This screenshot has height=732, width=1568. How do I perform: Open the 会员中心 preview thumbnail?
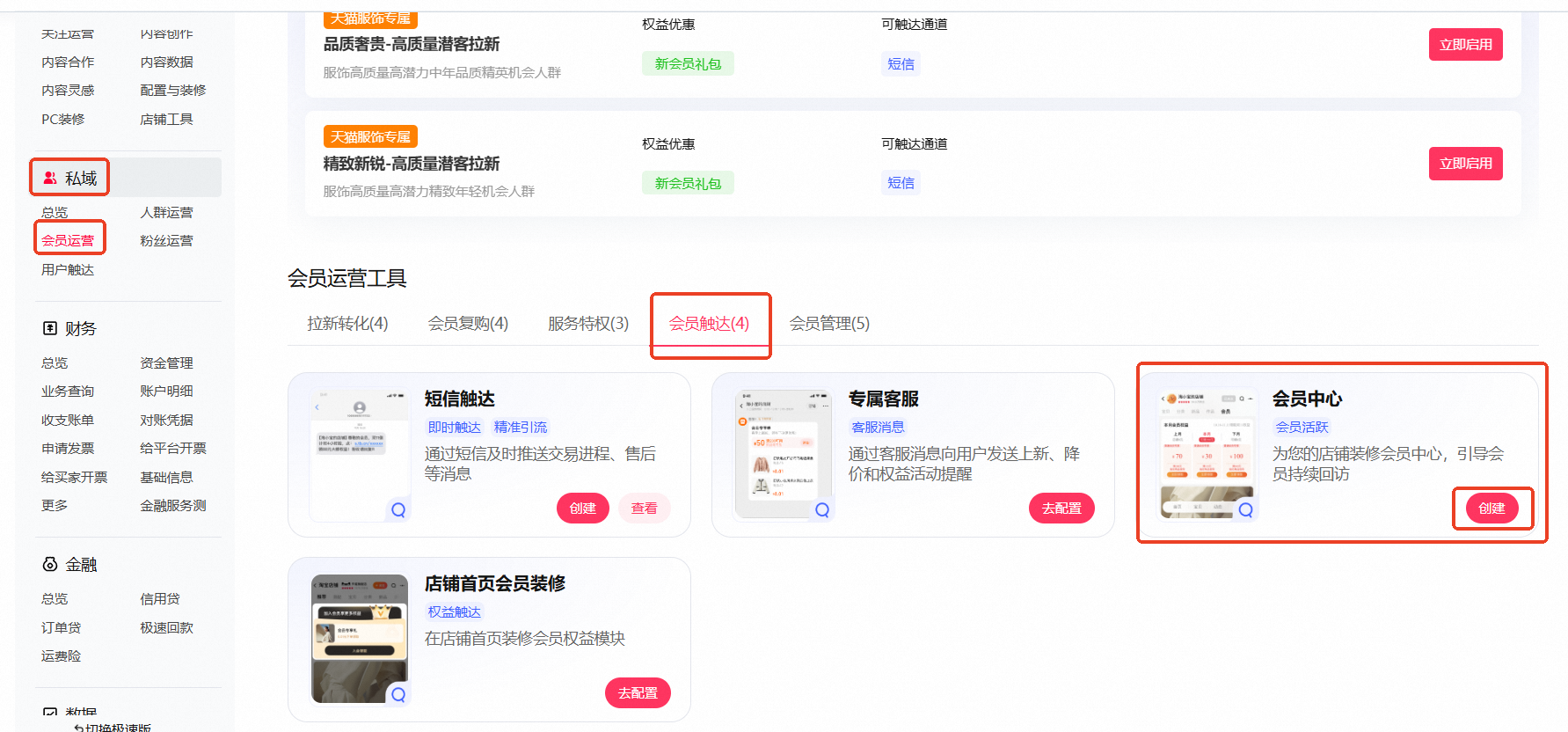(x=1207, y=456)
